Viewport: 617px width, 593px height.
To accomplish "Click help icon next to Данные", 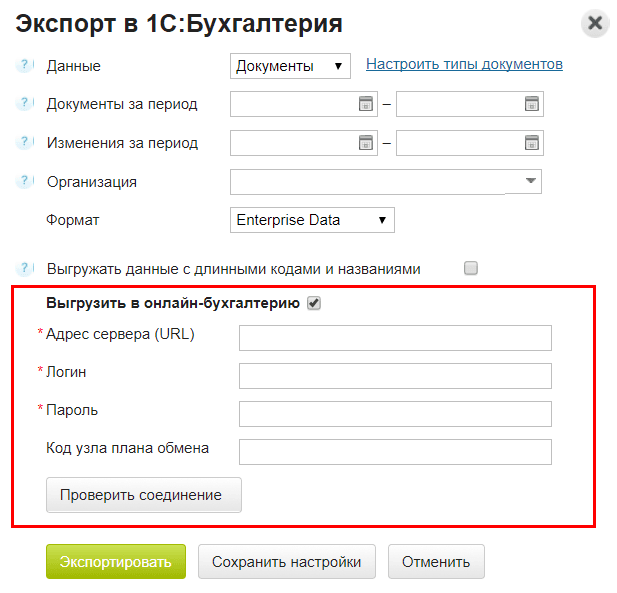I will [x=25, y=66].
